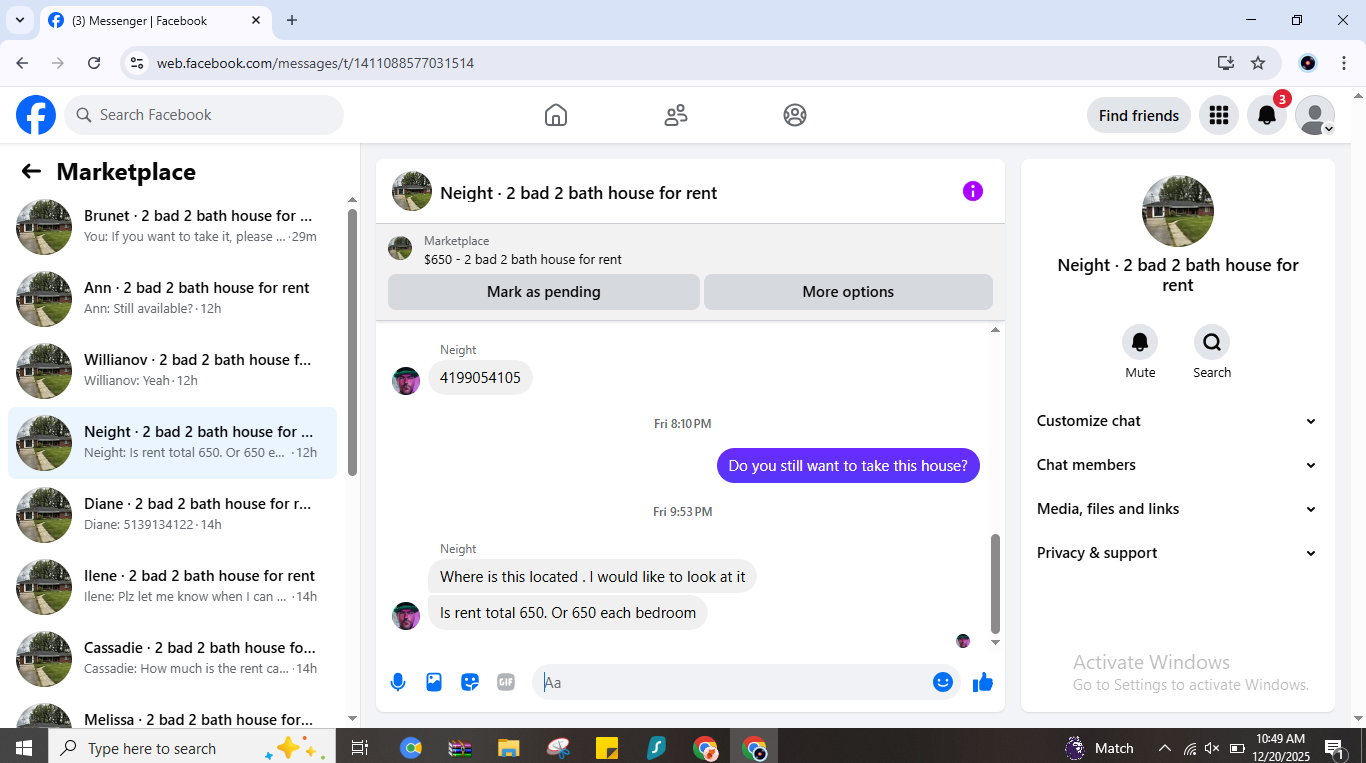Open the notifications bell with 3 badge
The width and height of the screenshot is (1366, 763).
coord(1267,115)
